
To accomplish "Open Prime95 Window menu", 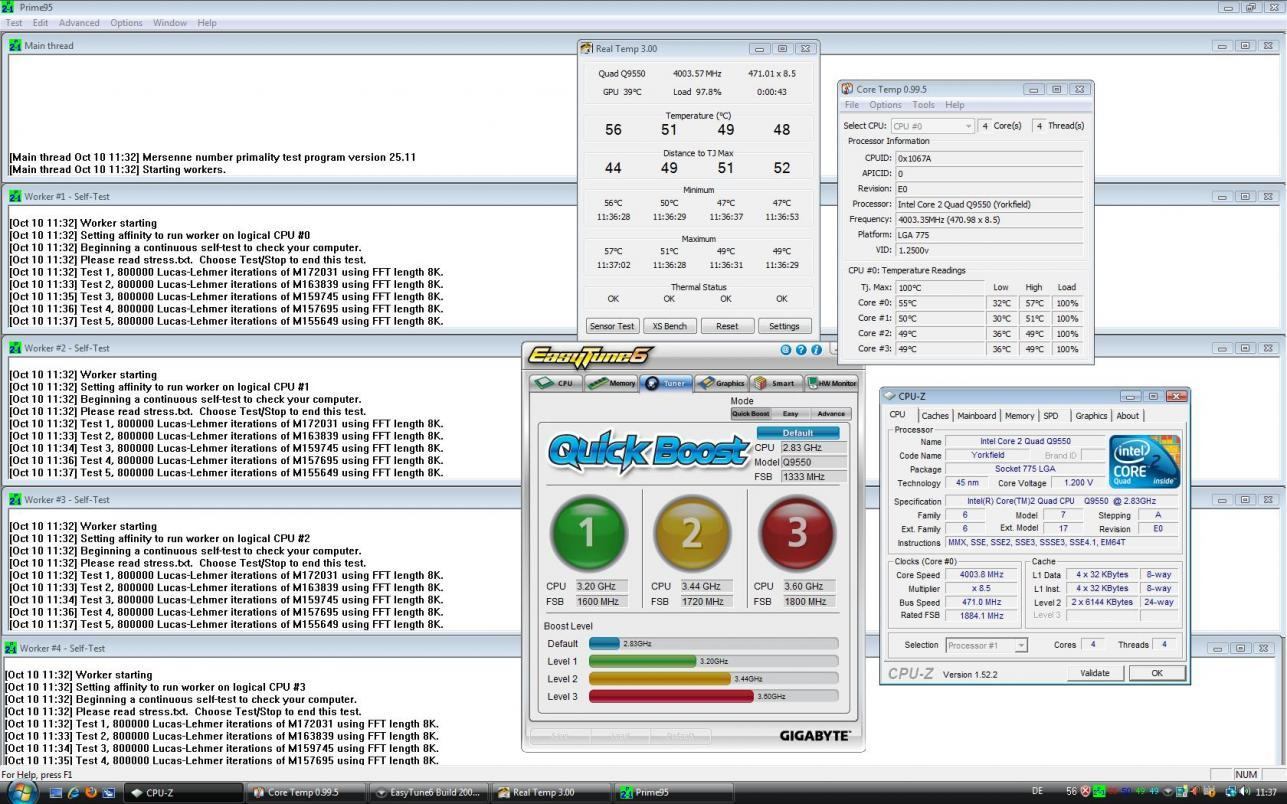I will pyautogui.click(x=170, y=23).
